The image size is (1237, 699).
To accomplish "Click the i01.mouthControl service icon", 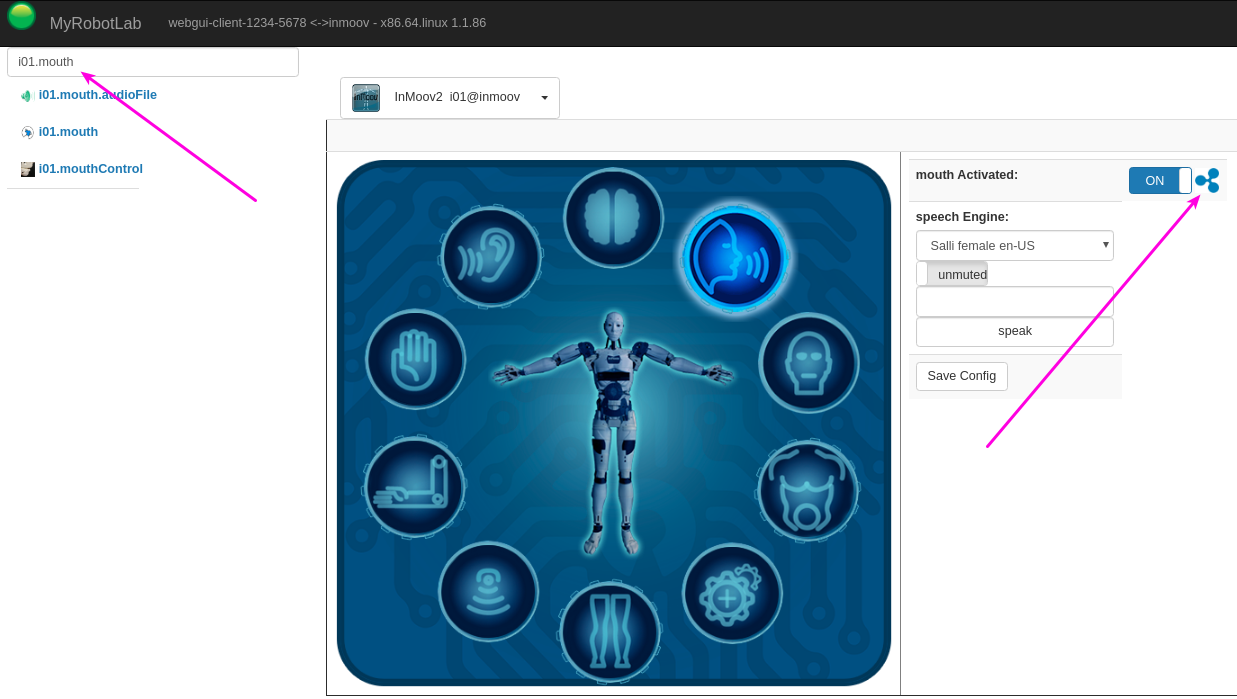I will tap(28, 169).
